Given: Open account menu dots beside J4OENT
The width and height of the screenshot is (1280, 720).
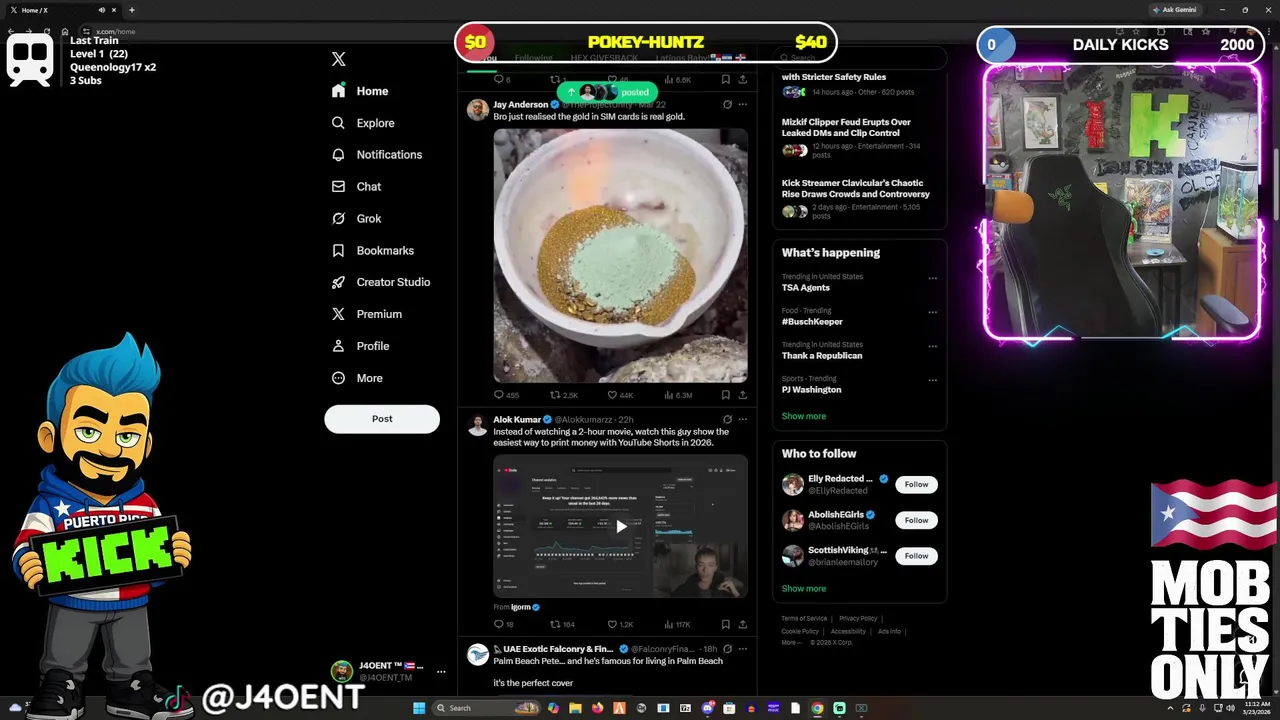Looking at the screenshot, I should (x=441, y=672).
